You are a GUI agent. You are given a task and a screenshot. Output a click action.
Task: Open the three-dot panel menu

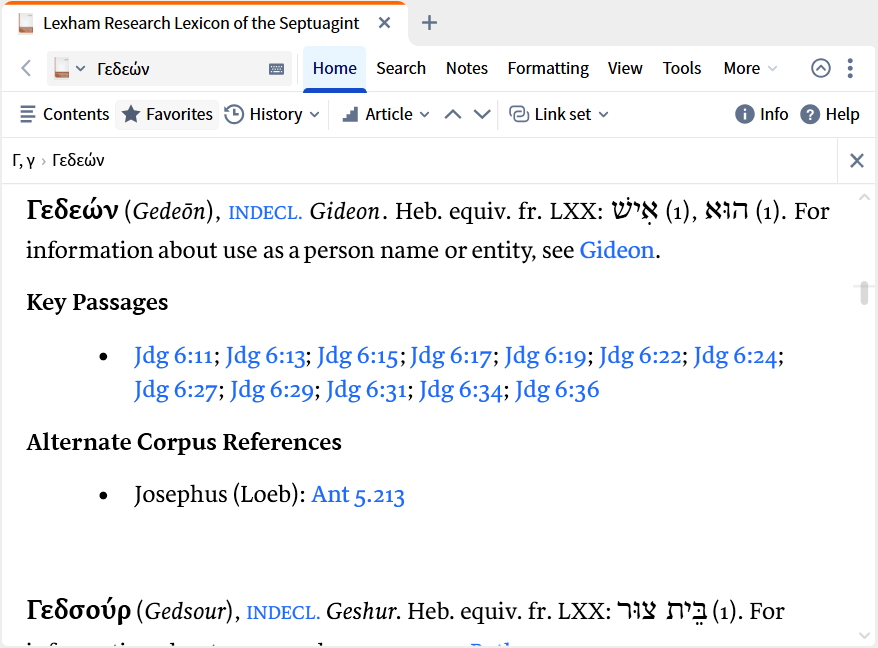pyautogui.click(x=850, y=68)
